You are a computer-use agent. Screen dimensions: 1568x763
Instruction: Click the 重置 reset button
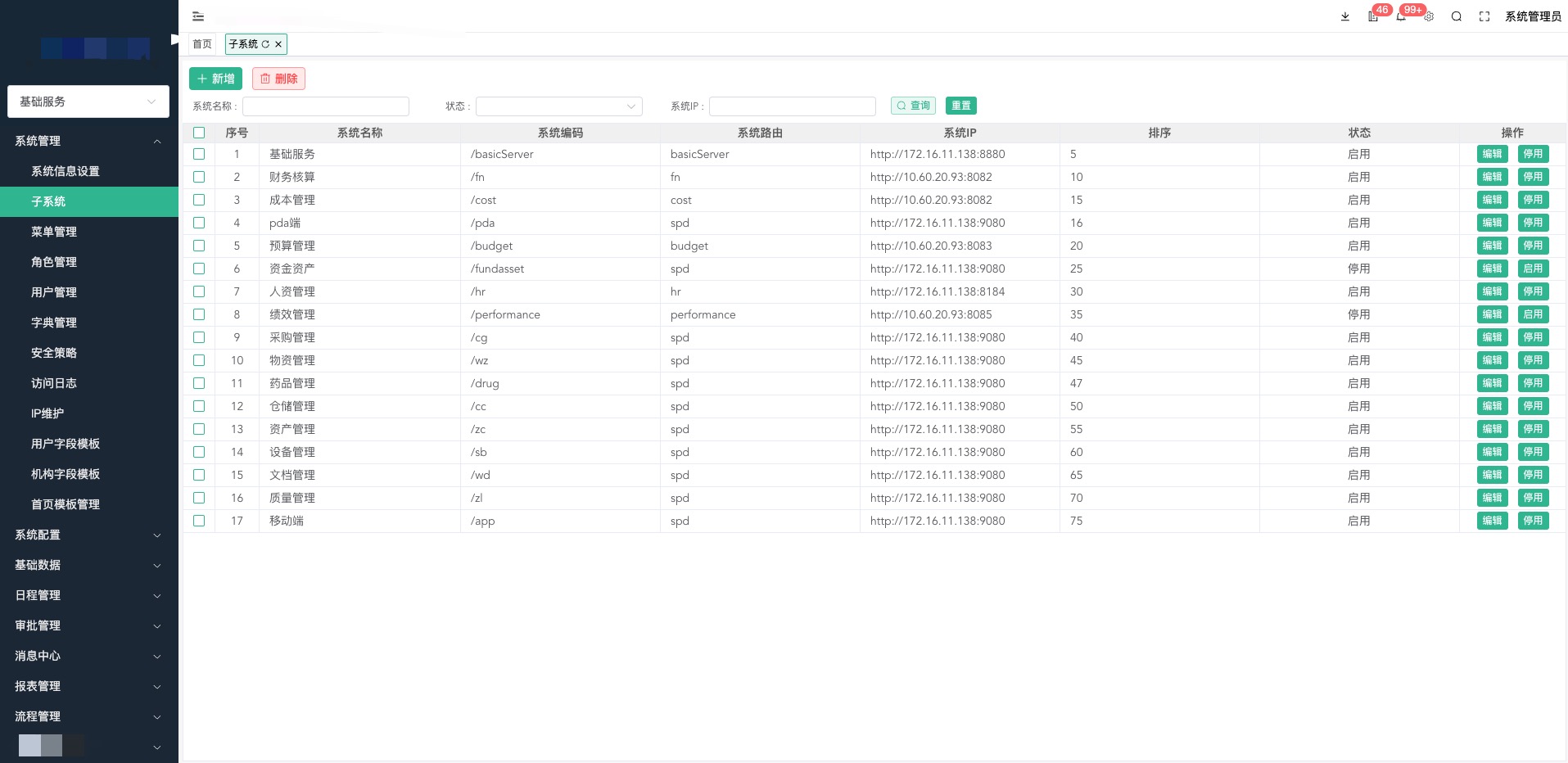961,106
